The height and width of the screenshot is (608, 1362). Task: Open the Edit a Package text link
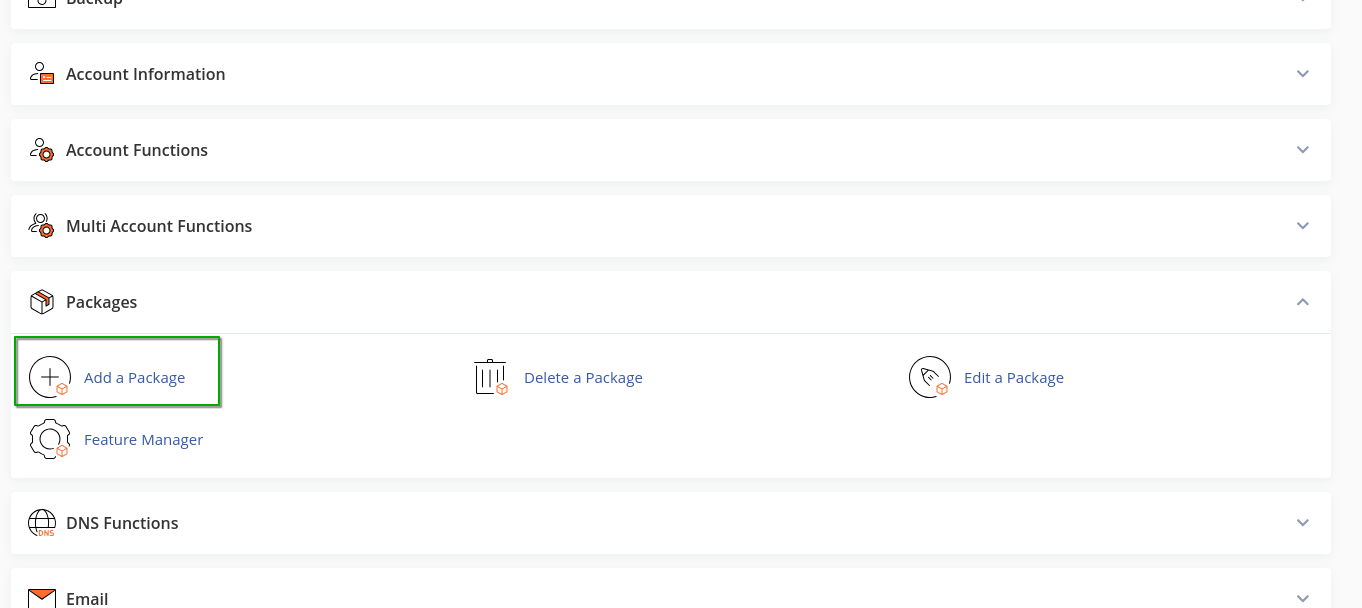1013,378
